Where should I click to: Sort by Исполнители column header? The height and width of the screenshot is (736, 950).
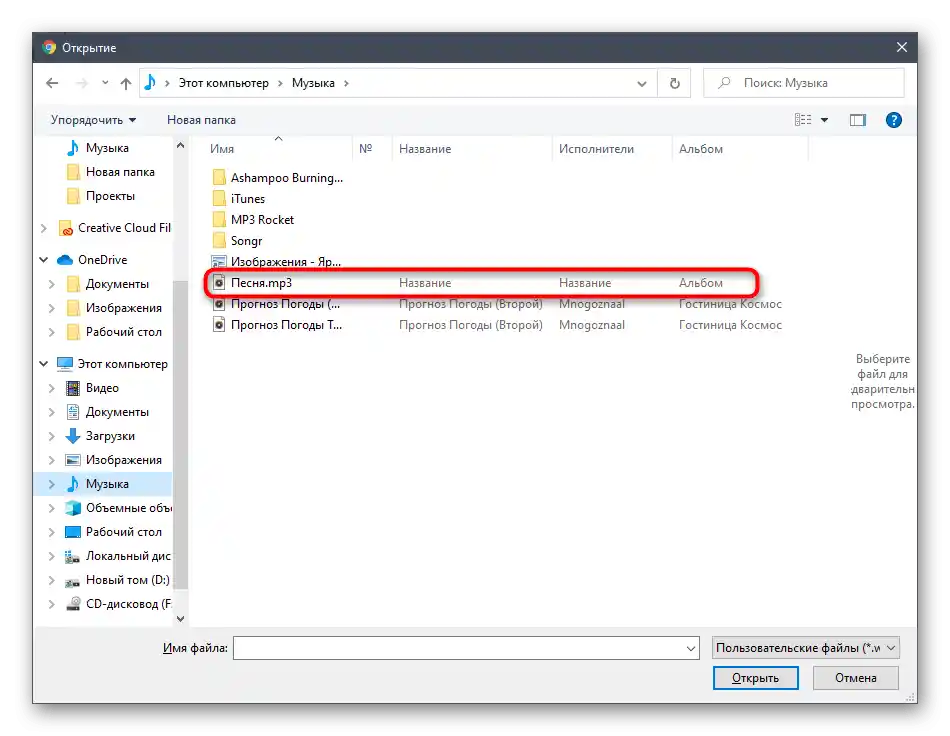point(596,149)
